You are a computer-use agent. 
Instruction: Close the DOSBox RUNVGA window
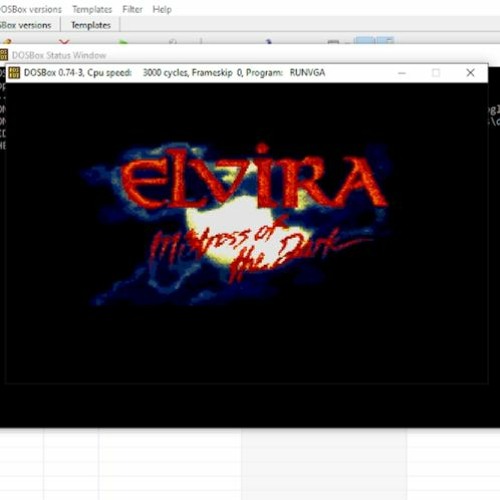click(x=470, y=73)
